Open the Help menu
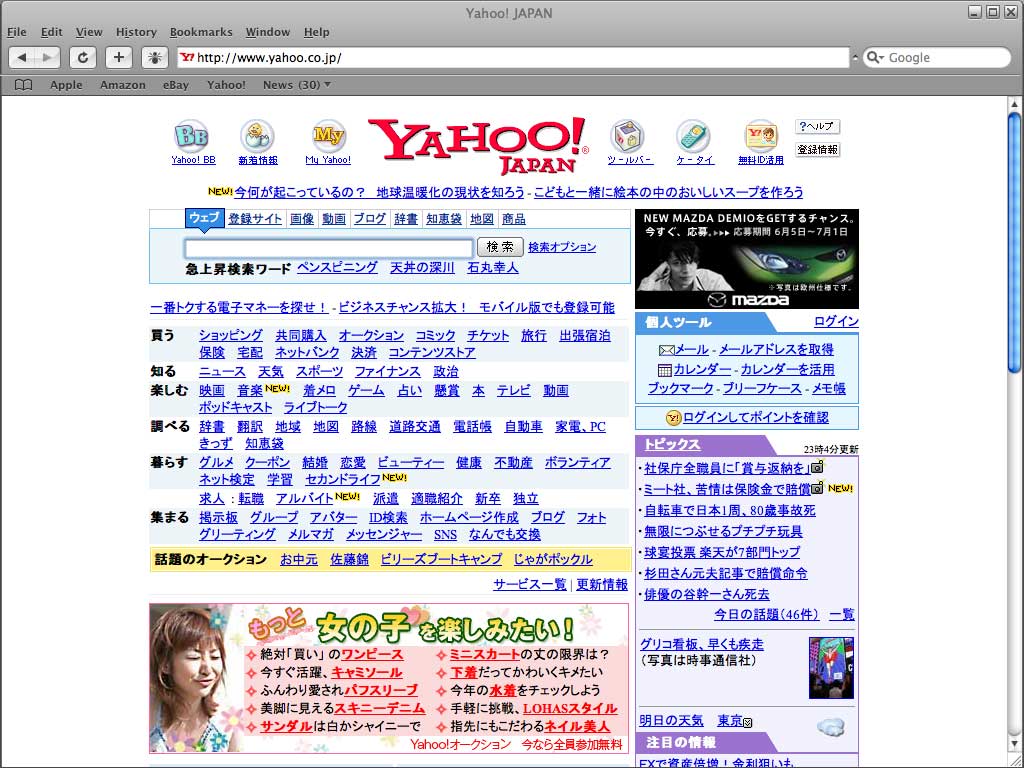 pyautogui.click(x=317, y=32)
